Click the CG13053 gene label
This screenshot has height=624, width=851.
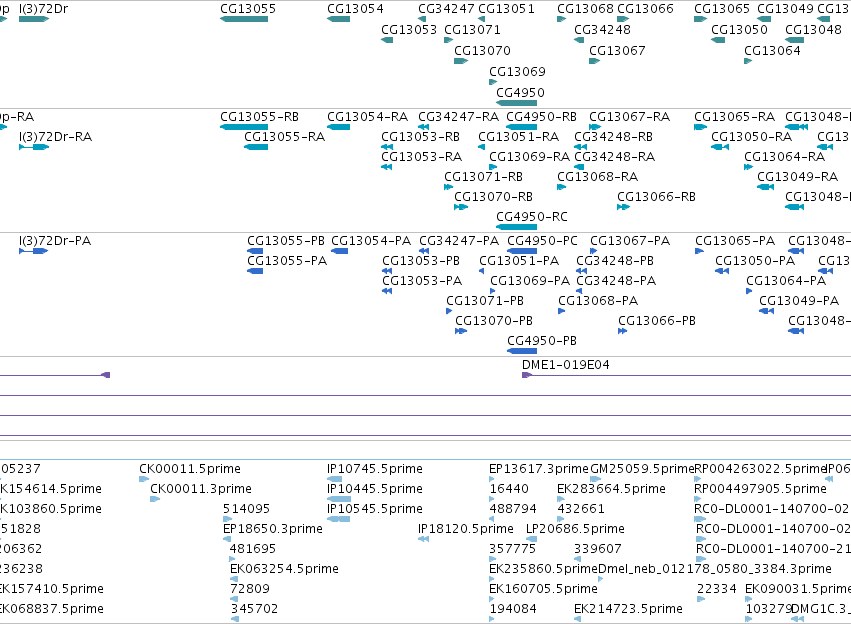[x=409, y=29]
